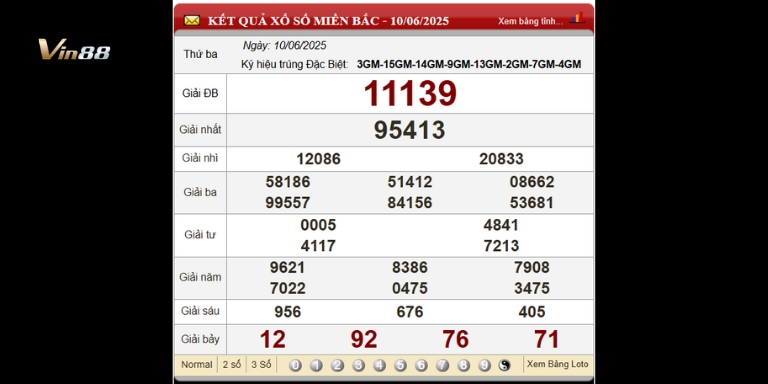The width and height of the screenshot is (768, 384).
Task: Click special prize number 11139
Action: click(x=410, y=94)
